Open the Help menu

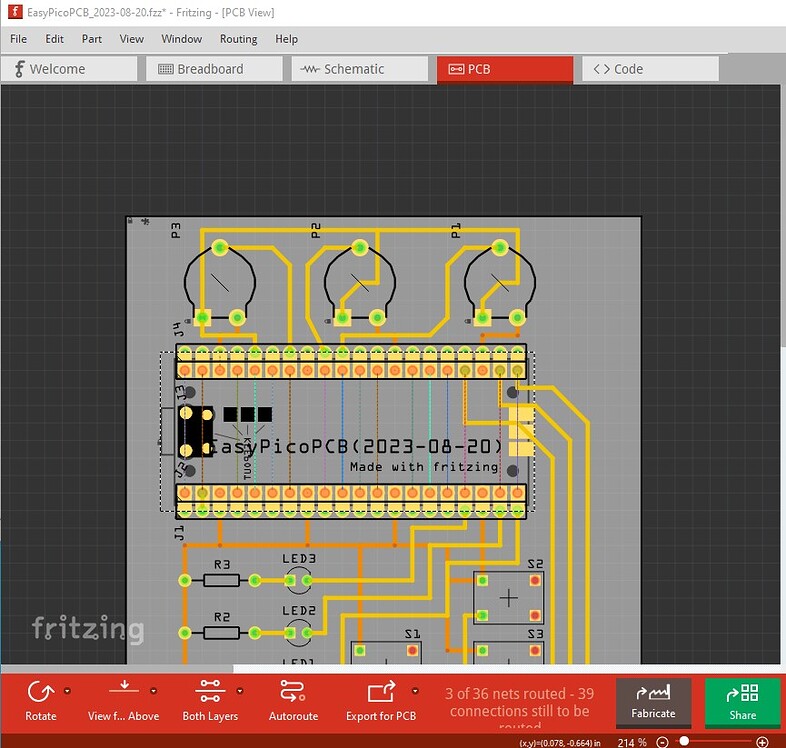(x=286, y=39)
